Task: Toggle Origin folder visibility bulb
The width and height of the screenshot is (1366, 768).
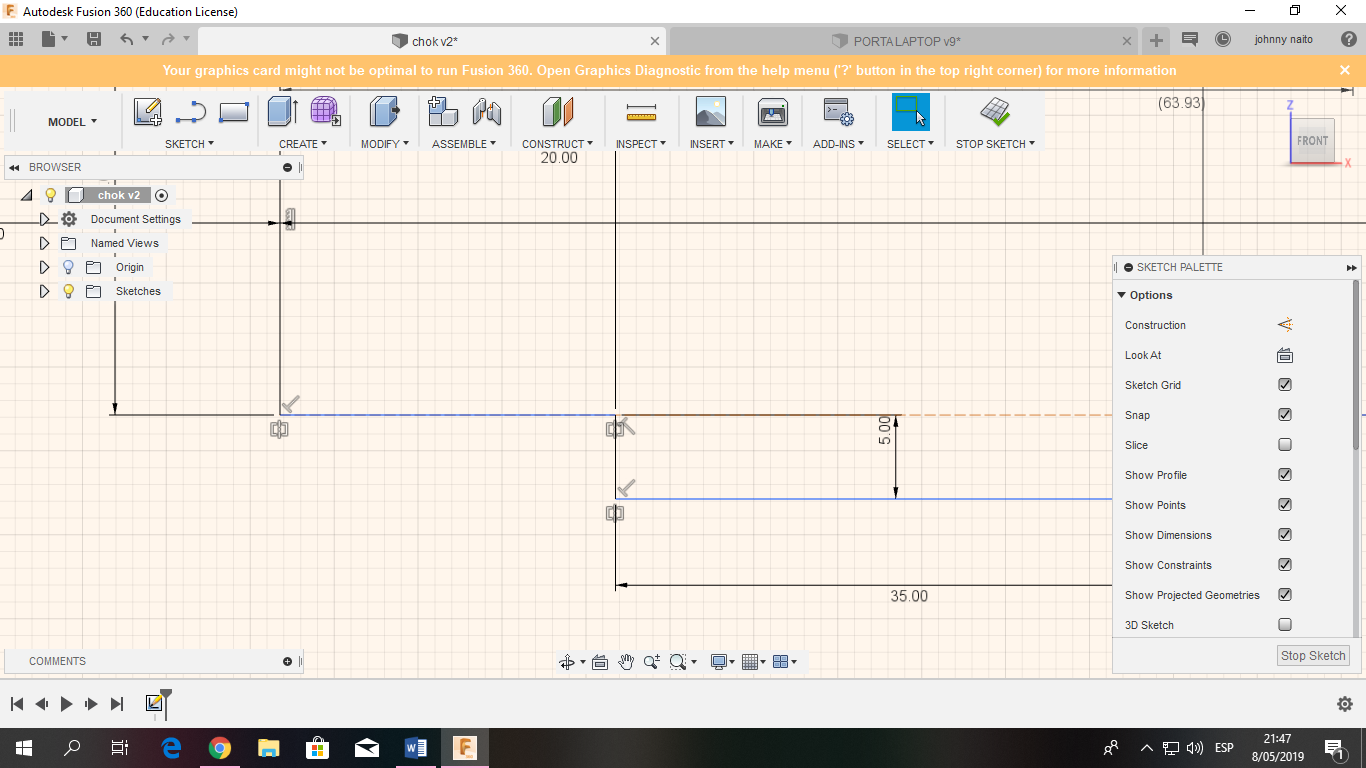Action: coord(68,267)
